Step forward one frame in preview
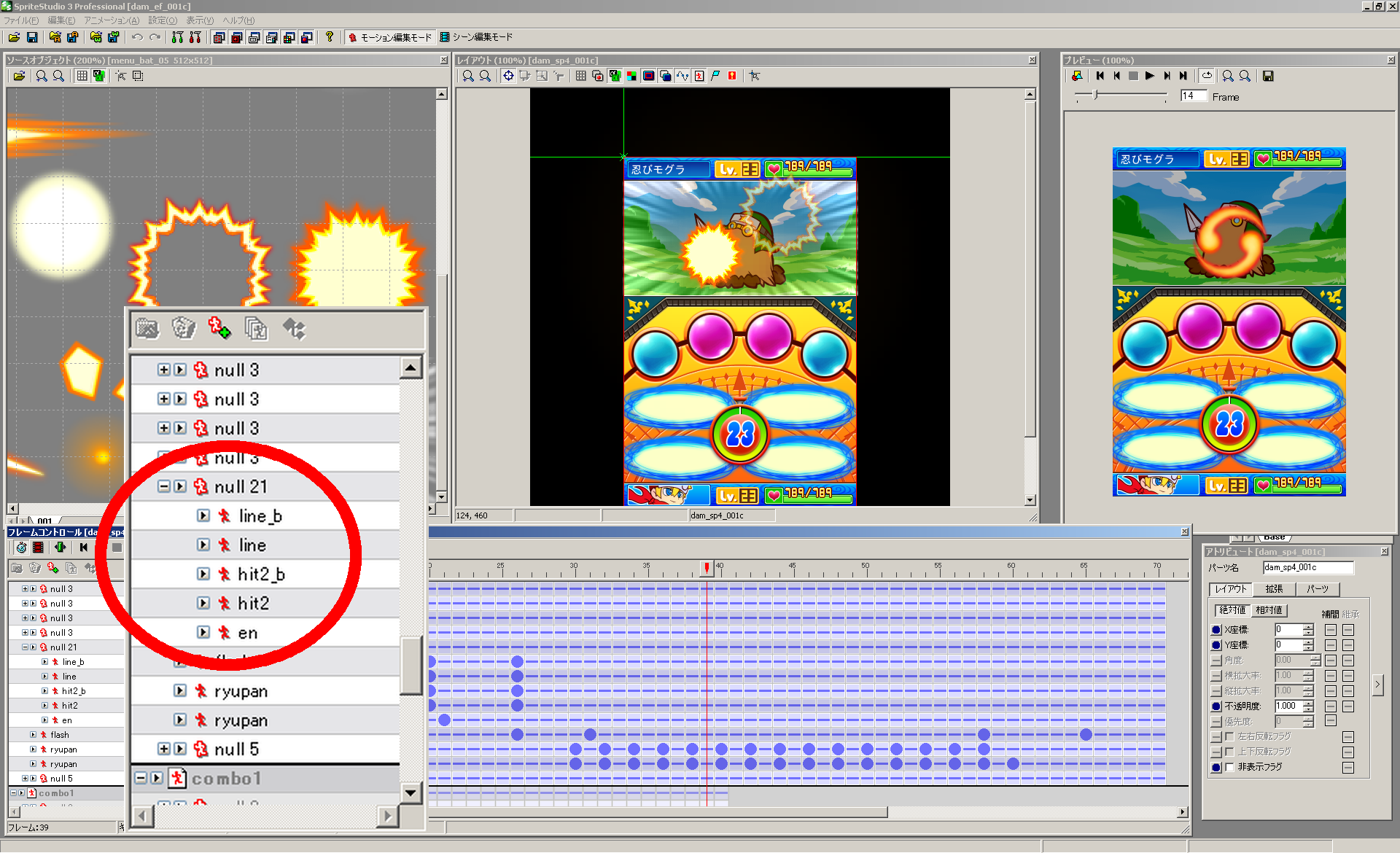Viewport: 1400px width, 853px height. [1167, 76]
